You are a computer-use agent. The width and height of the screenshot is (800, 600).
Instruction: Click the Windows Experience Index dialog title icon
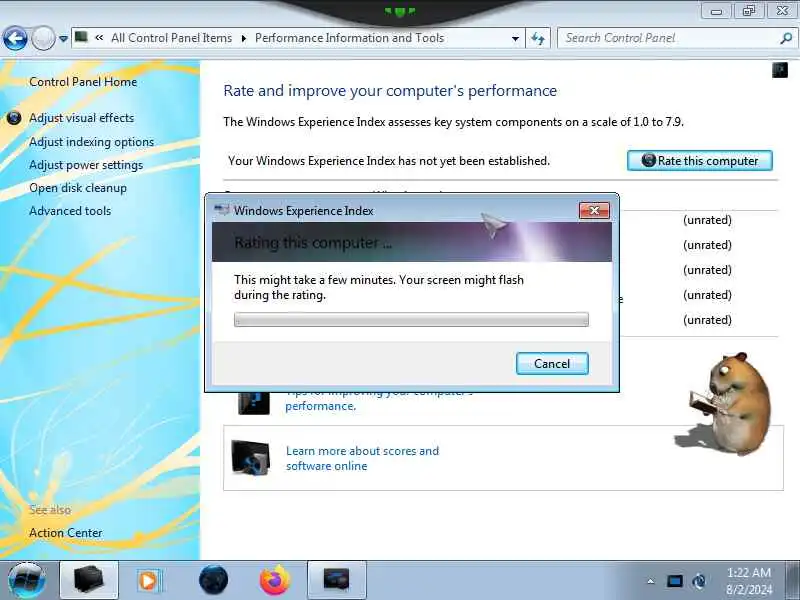click(x=222, y=210)
